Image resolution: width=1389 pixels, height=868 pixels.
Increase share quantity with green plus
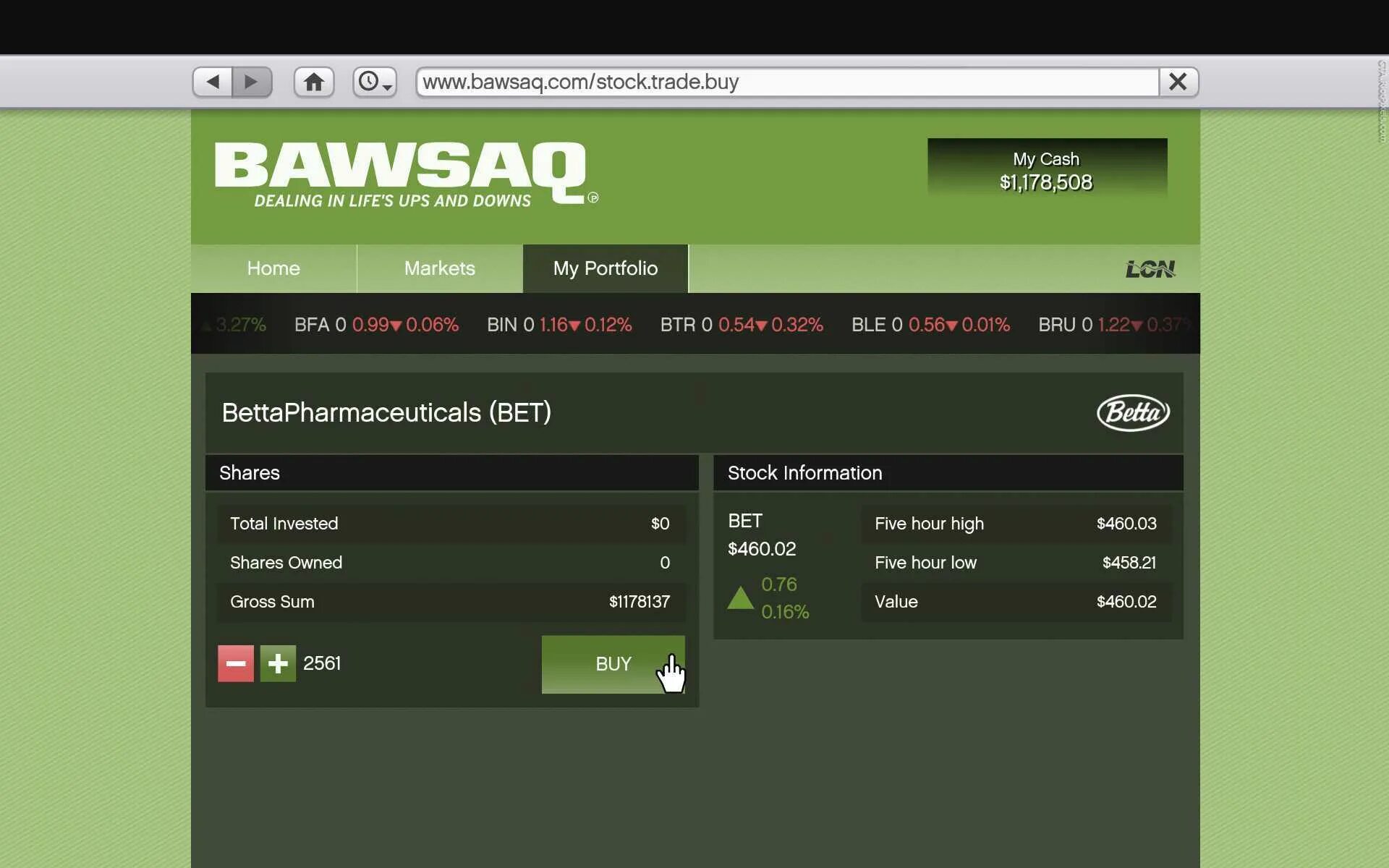pos(278,663)
